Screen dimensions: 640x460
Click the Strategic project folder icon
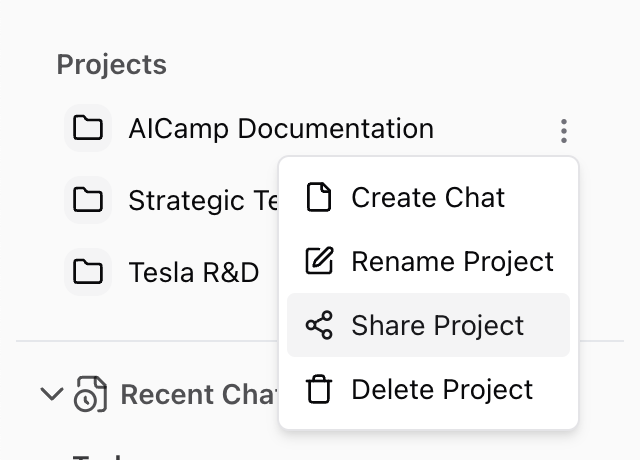click(x=88, y=200)
